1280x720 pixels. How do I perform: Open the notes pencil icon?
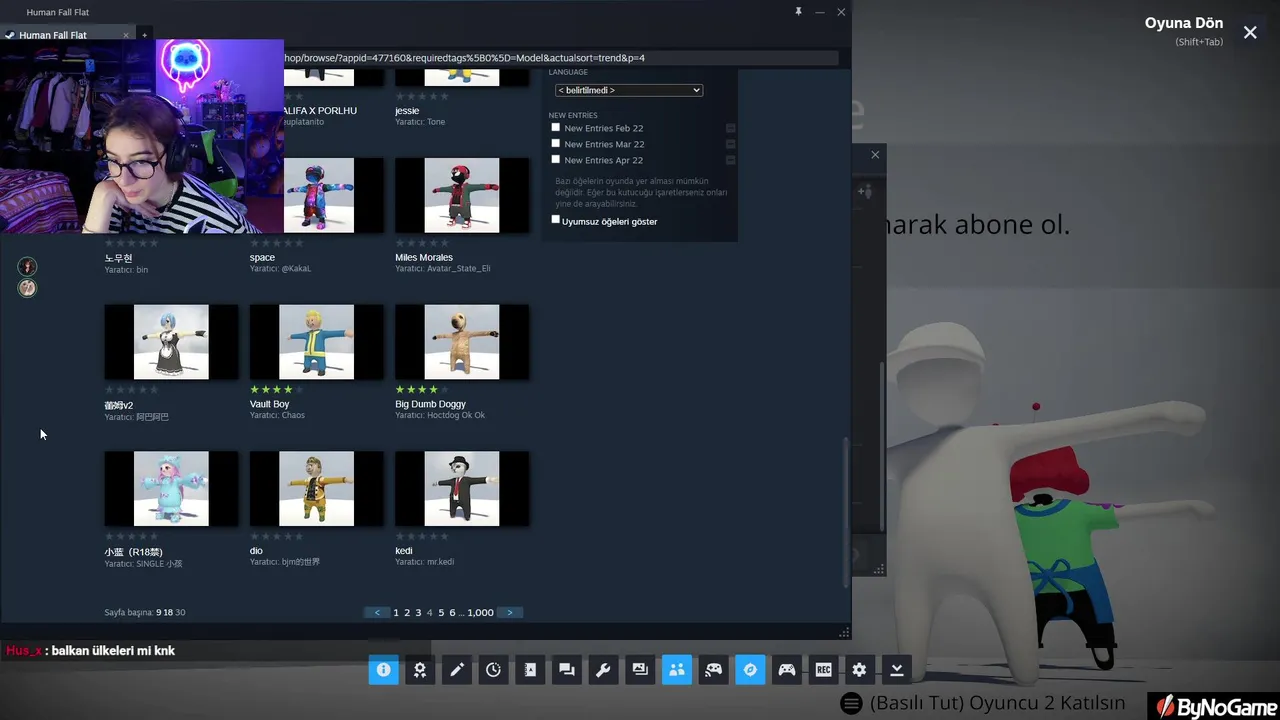pyautogui.click(x=457, y=670)
